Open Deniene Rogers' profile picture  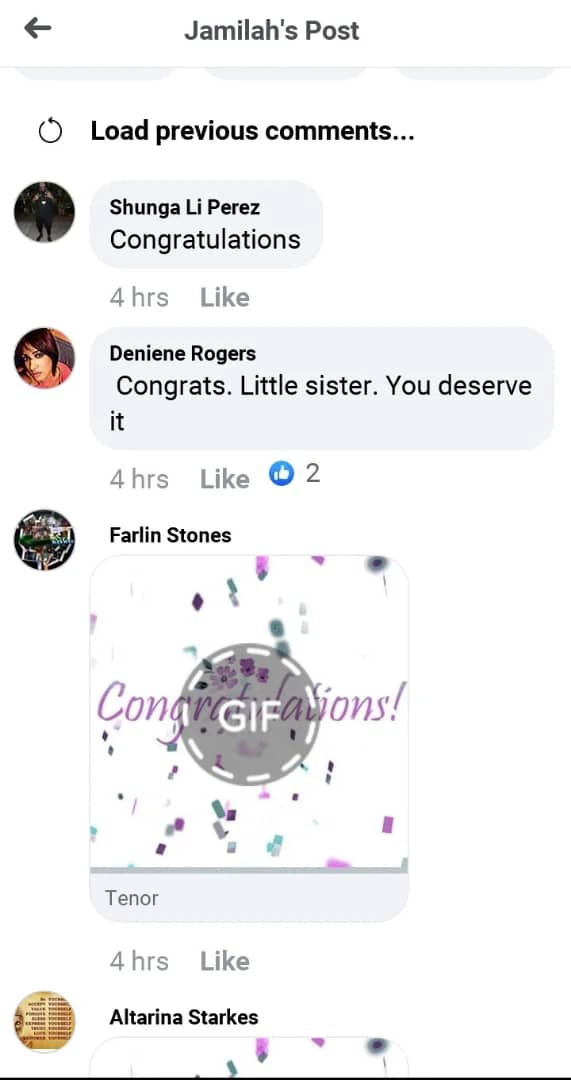(44, 358)
